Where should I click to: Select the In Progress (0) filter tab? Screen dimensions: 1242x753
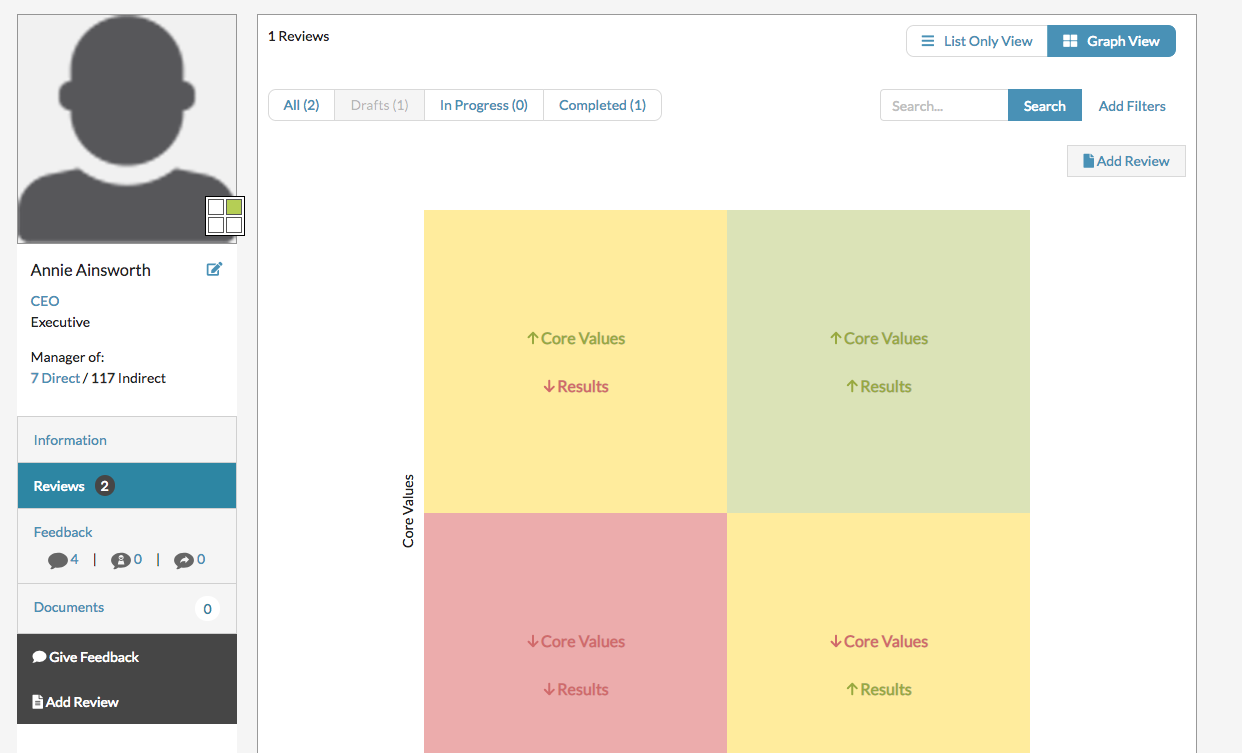[x=484, y=105]
